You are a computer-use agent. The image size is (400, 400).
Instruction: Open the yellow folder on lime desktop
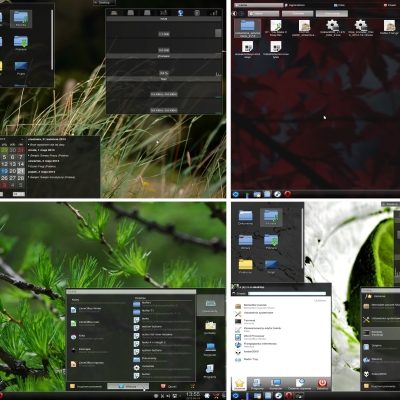(245, 266)
